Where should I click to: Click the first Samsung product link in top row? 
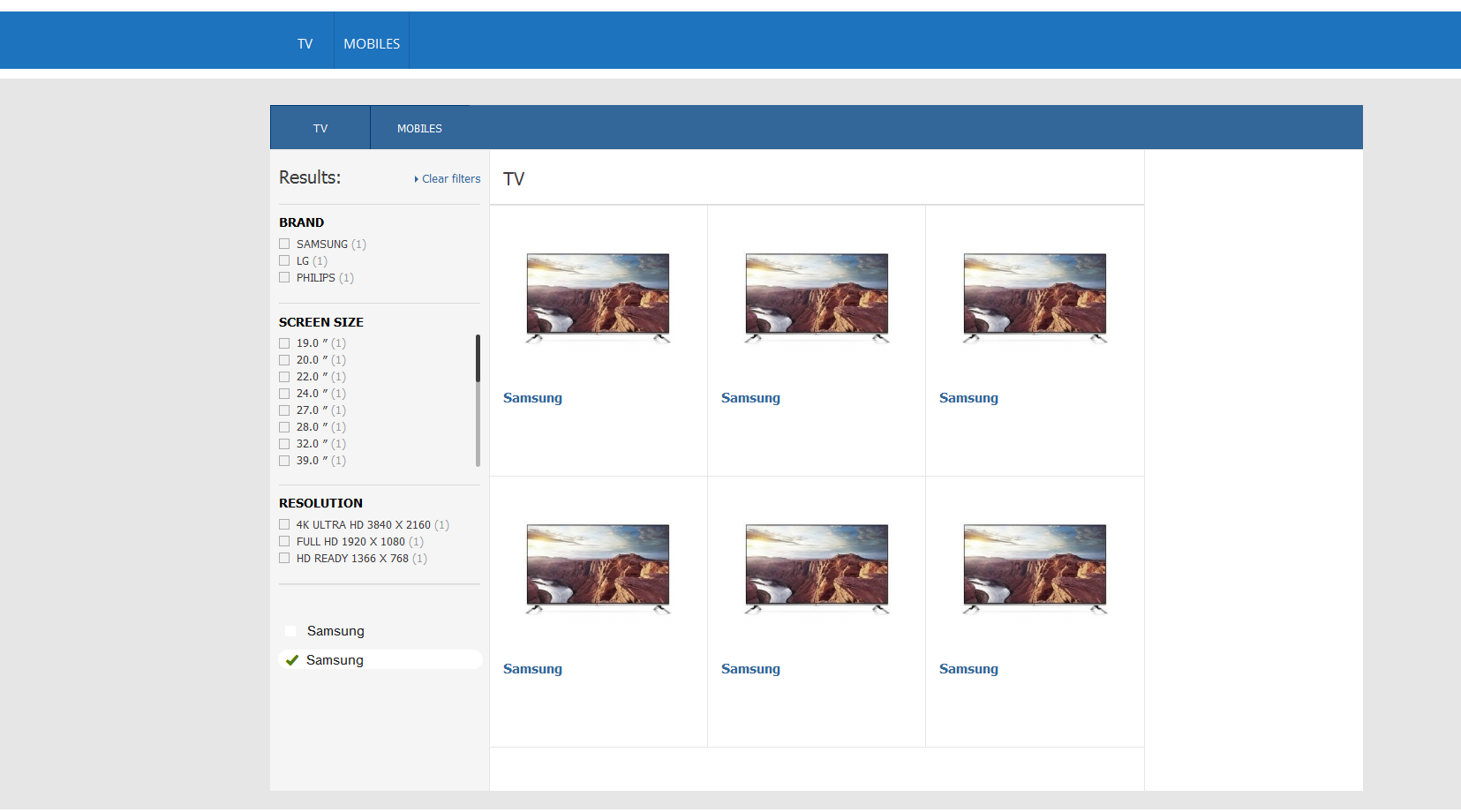click(x=532, y=398)
